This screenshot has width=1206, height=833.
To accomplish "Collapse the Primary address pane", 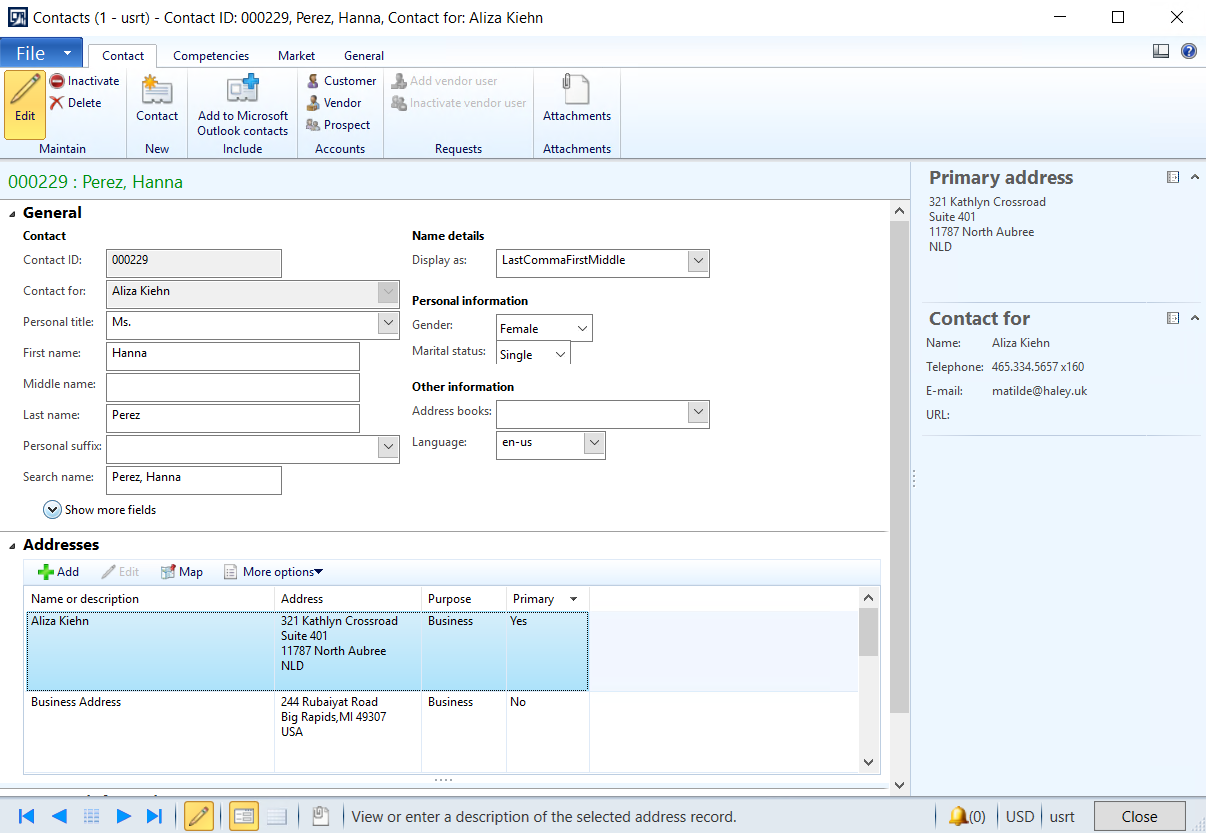I will (x=1194, y=177).
